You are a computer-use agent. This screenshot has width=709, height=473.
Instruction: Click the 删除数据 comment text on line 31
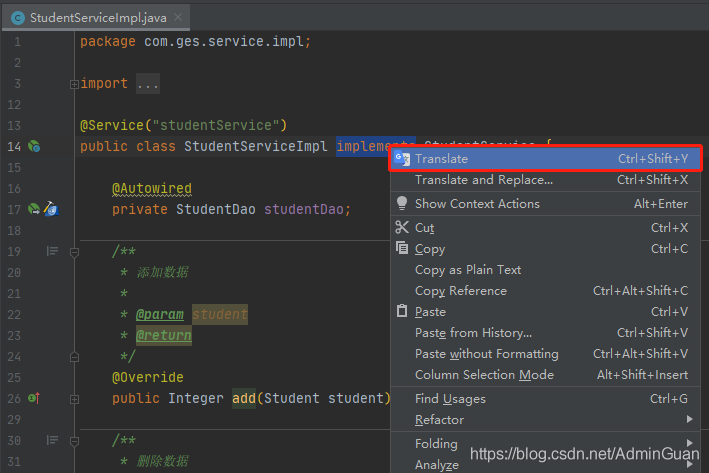click(x=162, y=461)
